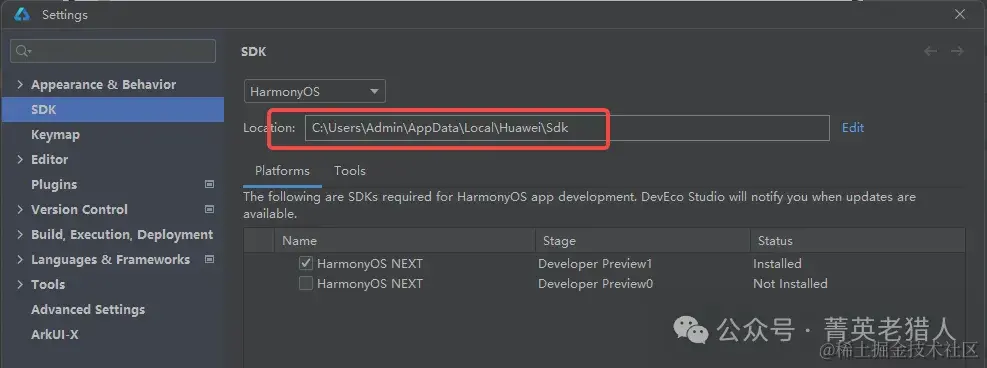Expand the Editor settings section
This screenshot has width=987, height=368.
click(21, 159)
